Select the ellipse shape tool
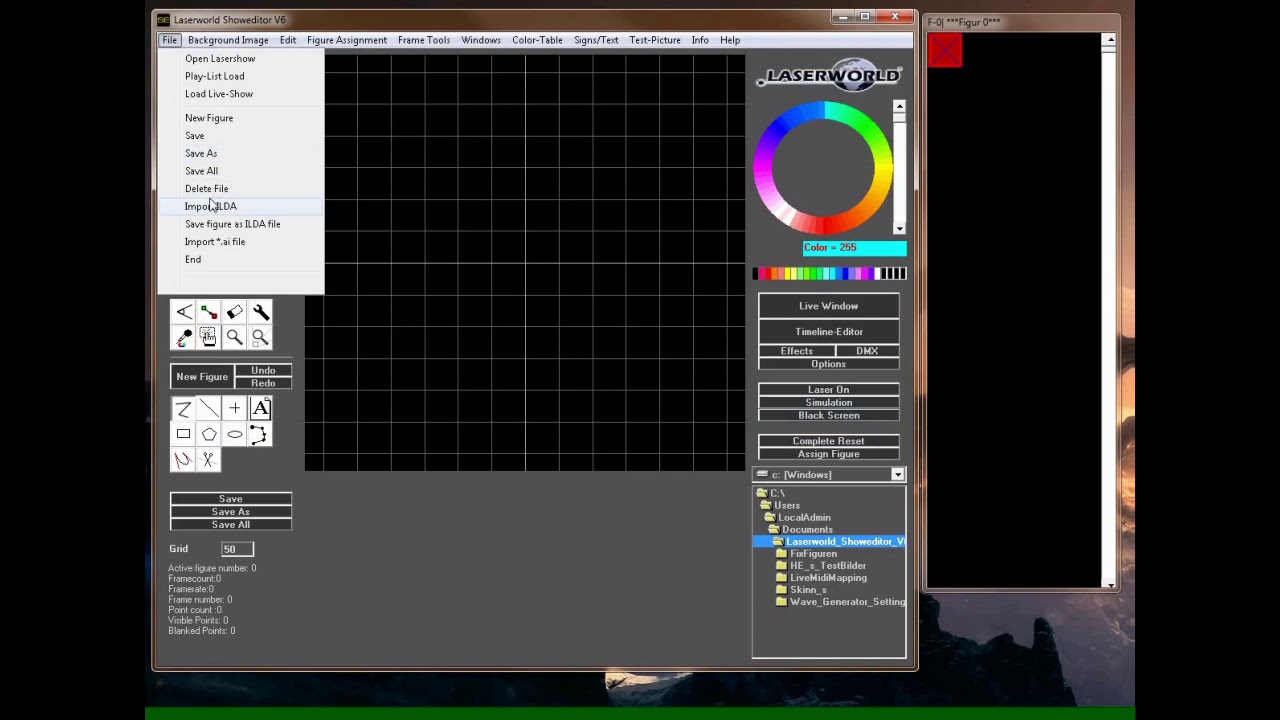The height and width of the screenshot is (720, 1280). point(234,434)
